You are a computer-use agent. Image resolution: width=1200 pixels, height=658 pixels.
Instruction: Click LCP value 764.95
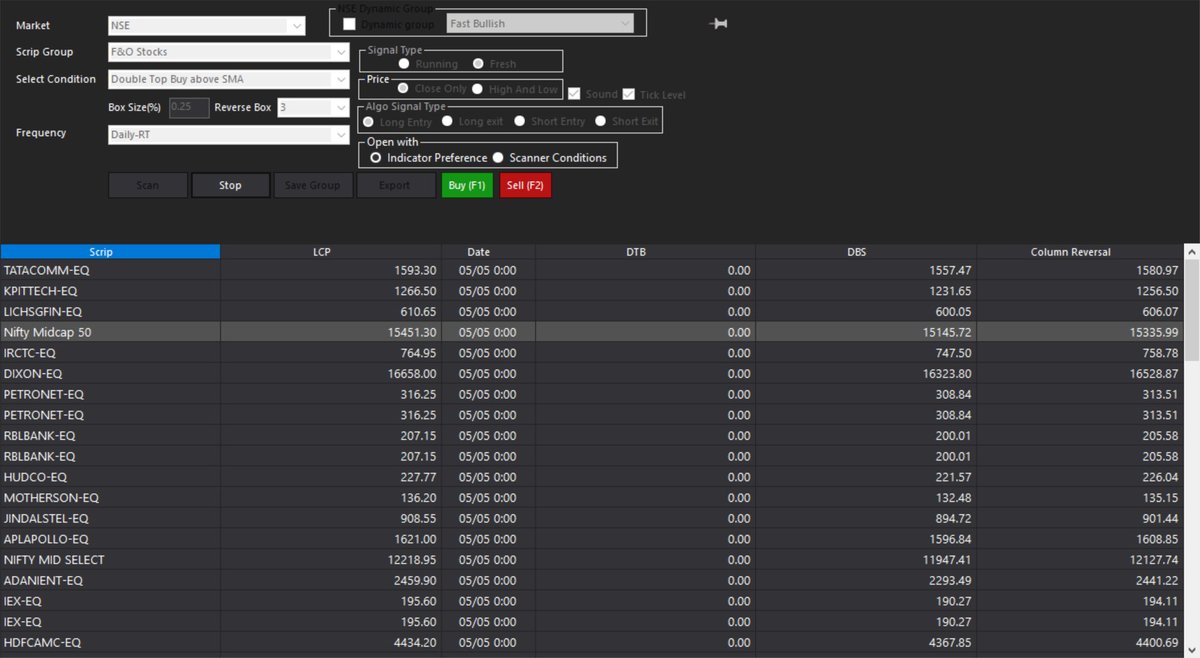(x=419, y=353)
